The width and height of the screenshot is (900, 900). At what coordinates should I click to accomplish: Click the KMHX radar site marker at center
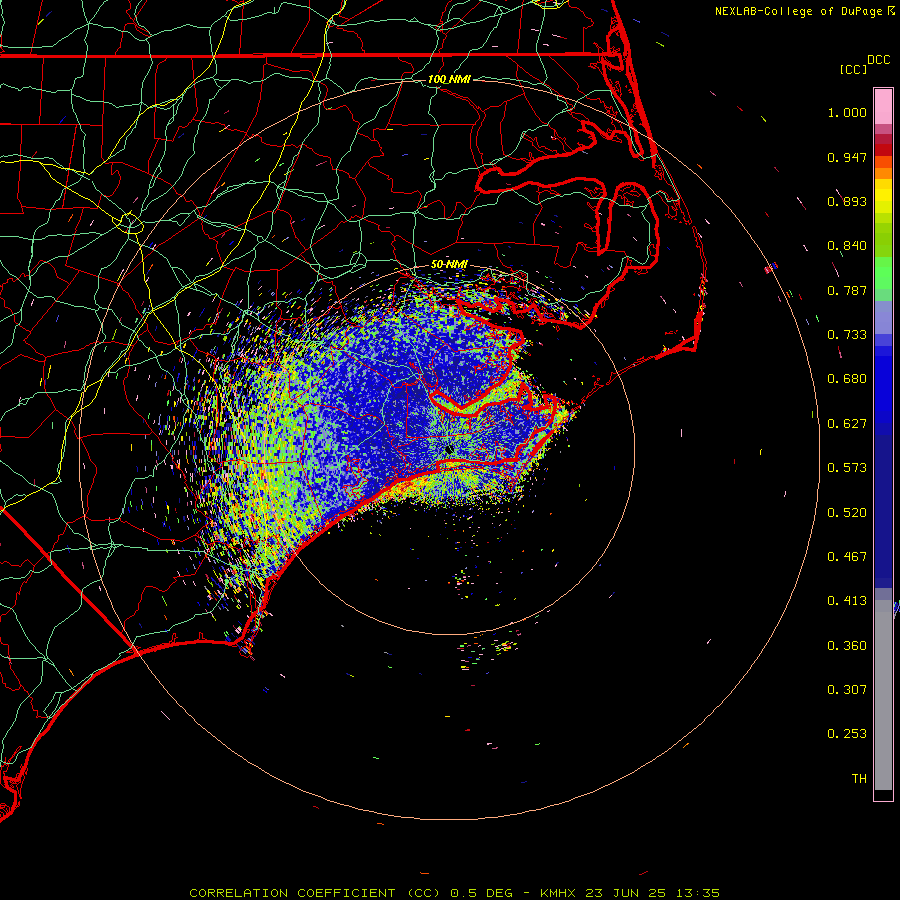449,449
